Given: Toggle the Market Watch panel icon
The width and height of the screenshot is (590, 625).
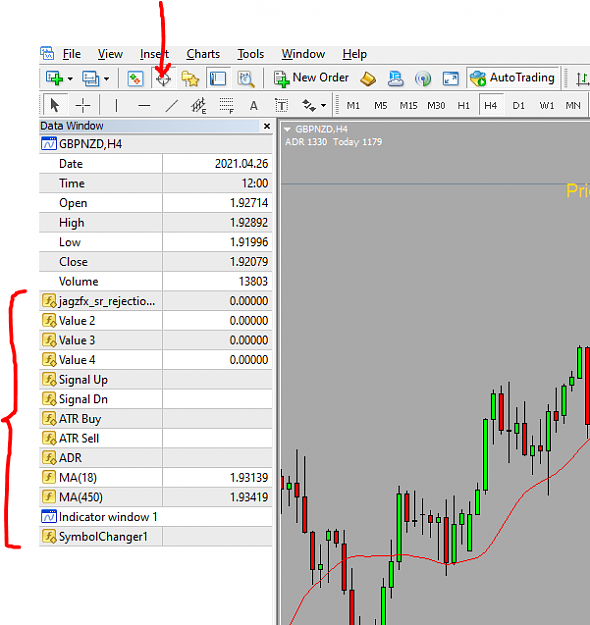Looking at the screenshot, I should point(135,78).
